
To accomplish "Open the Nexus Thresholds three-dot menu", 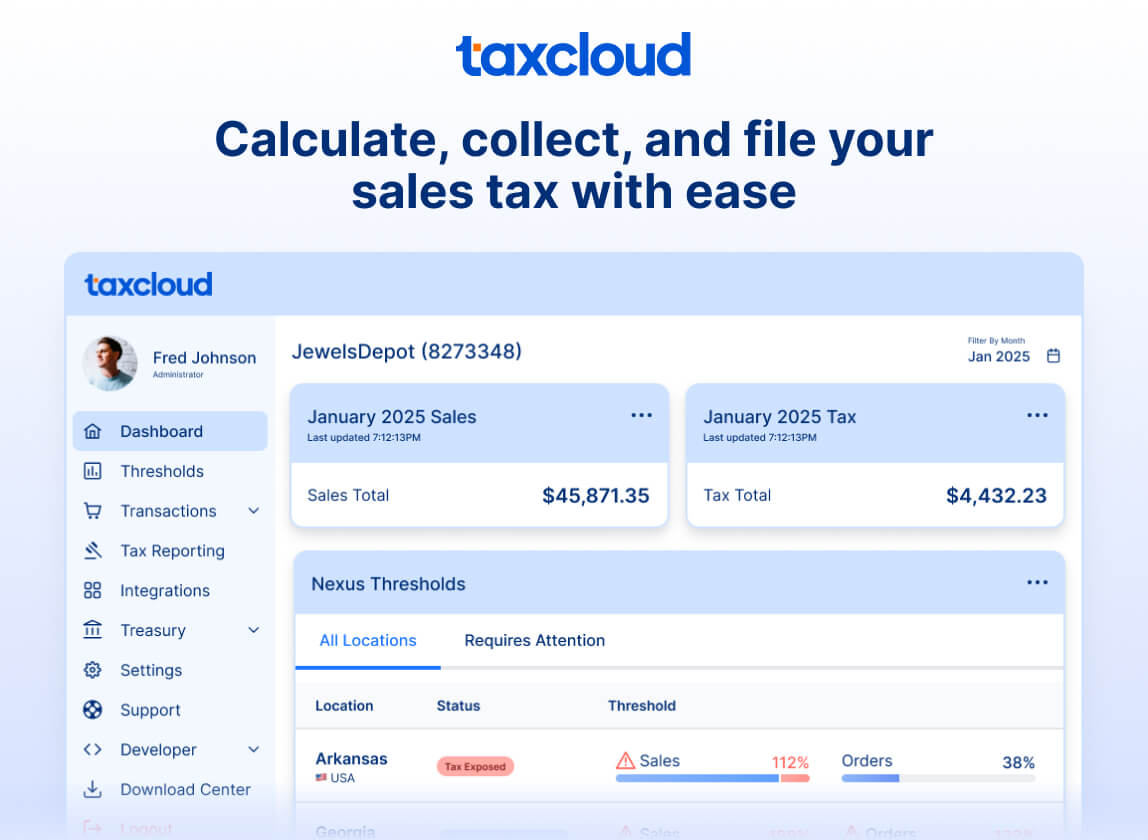I will pos(1037,582).
